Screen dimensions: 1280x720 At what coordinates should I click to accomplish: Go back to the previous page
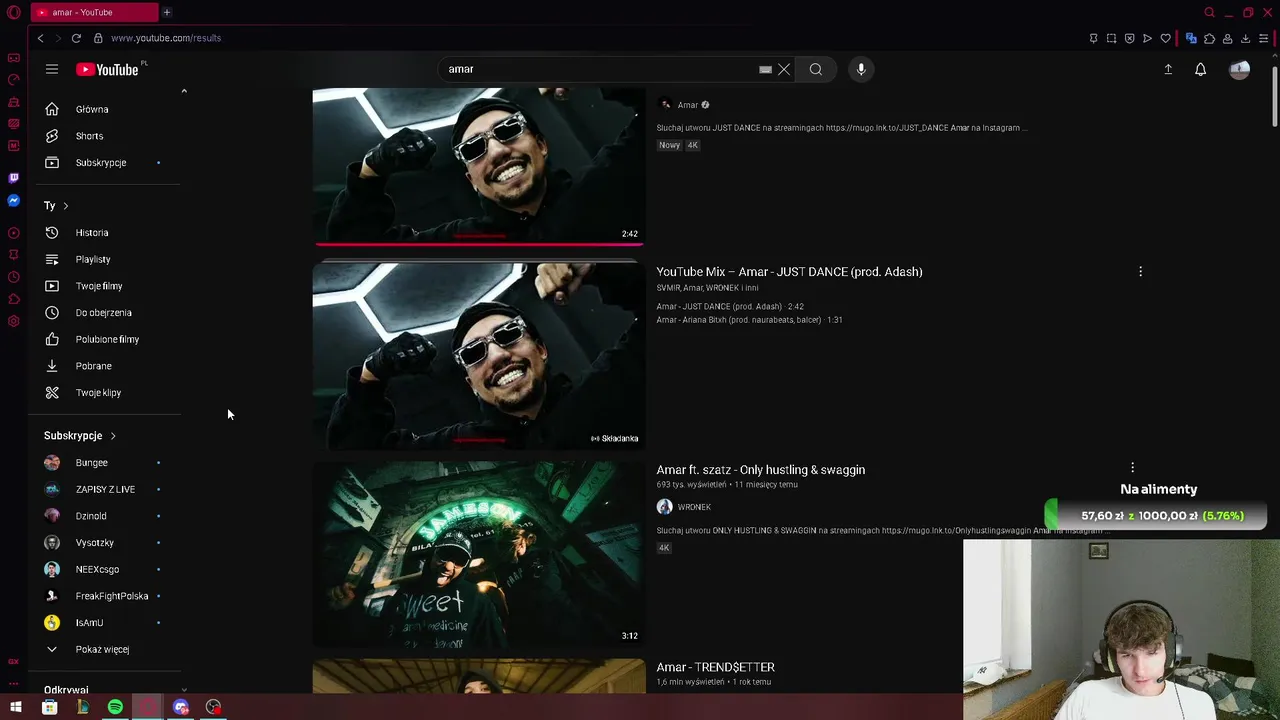click(40, 38)
